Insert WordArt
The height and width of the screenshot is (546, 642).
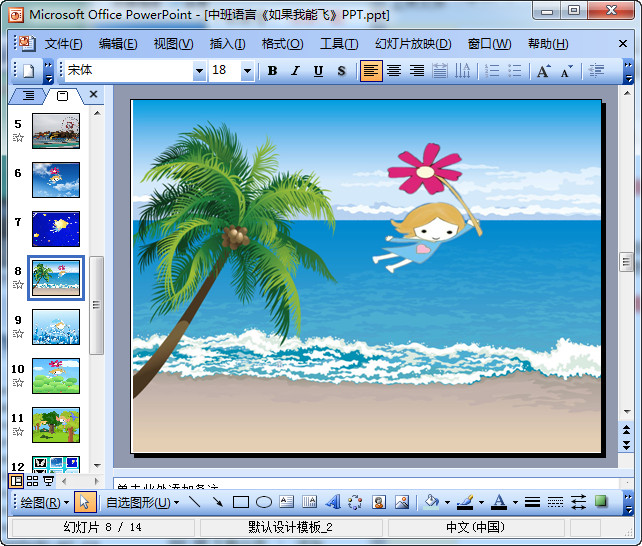click(x=333, y=502)
